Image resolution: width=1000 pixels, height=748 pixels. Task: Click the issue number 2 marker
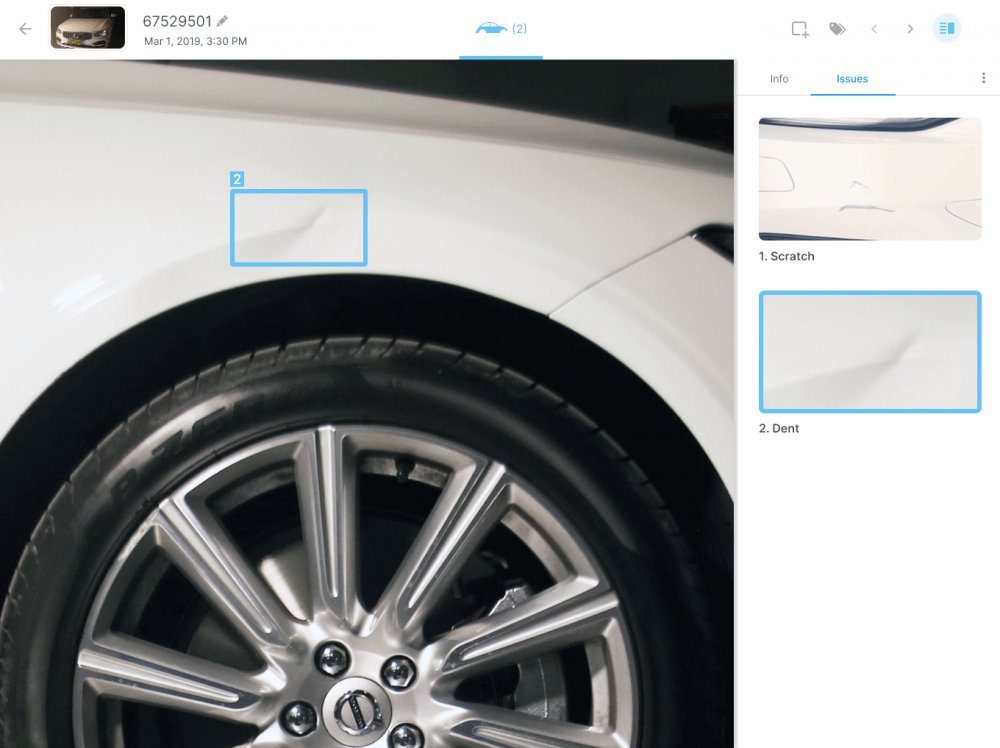click(x=237, y=179)
